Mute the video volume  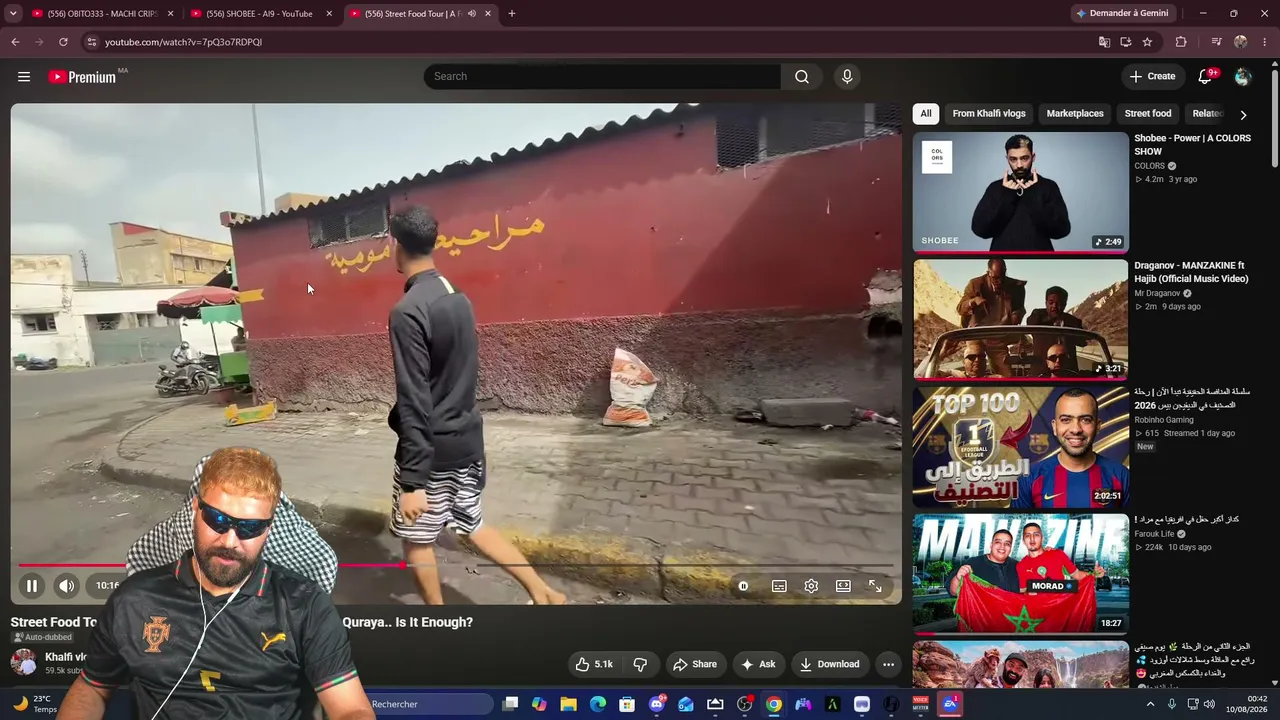[x=66, y=586]
